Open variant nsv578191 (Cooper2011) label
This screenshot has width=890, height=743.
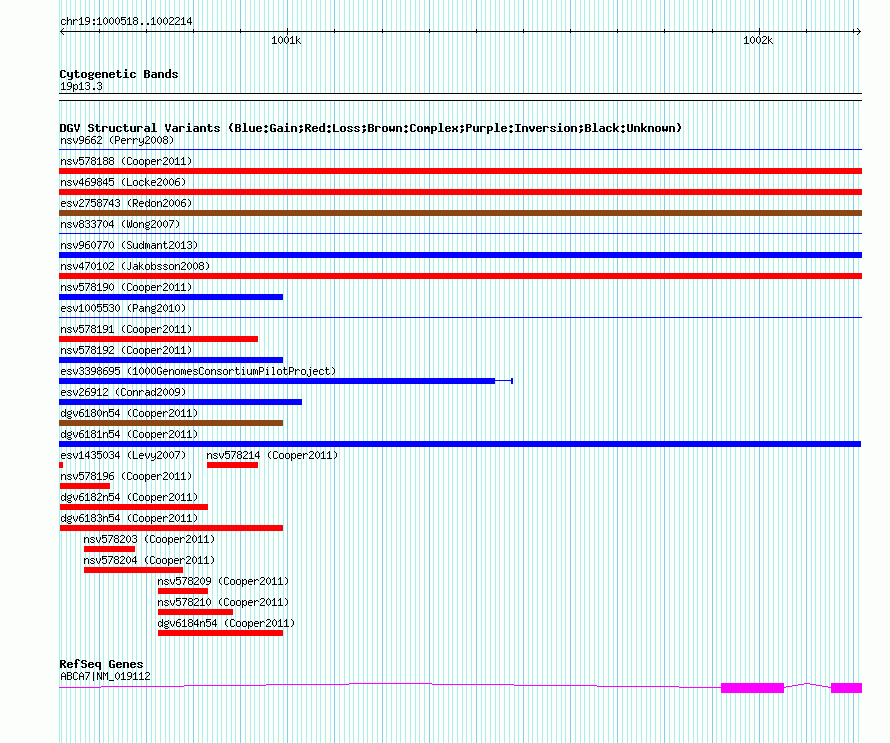point(126,329)
